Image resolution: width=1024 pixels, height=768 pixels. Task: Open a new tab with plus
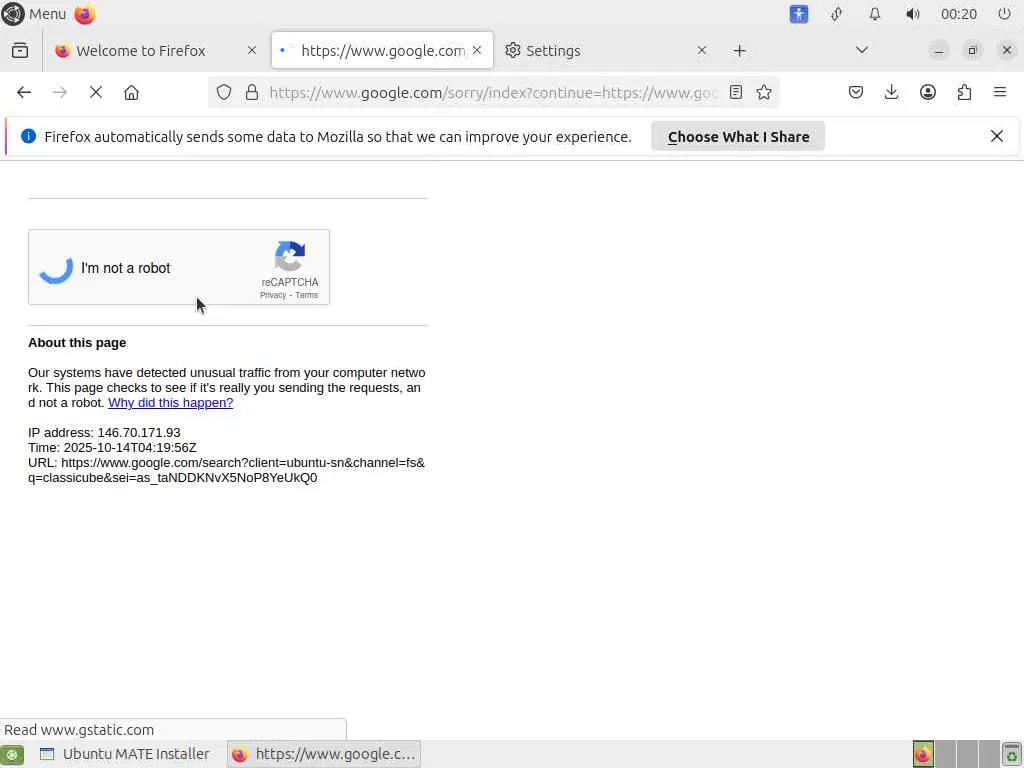pos(739,51)
